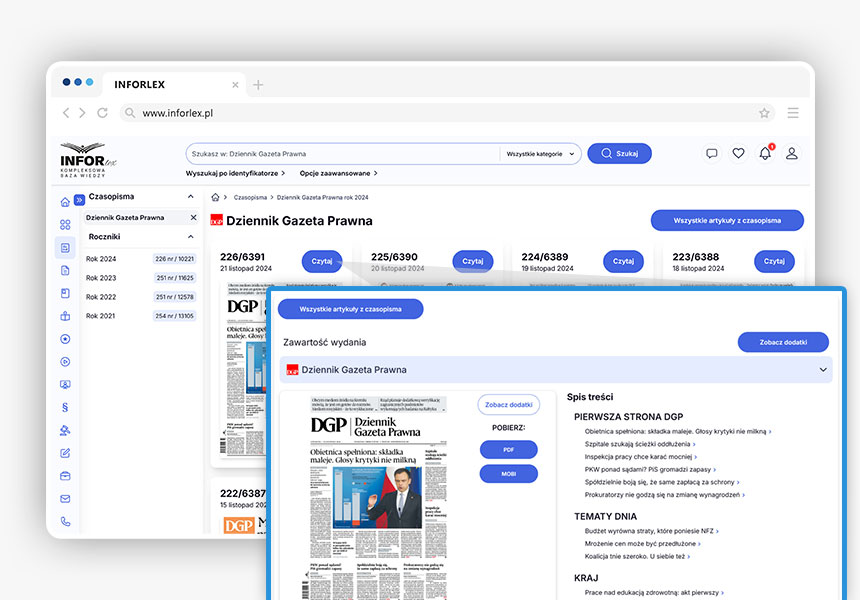
Task: Go forward with the browser forward arrow
Action: pyautogui.click(x=82, y=113)
